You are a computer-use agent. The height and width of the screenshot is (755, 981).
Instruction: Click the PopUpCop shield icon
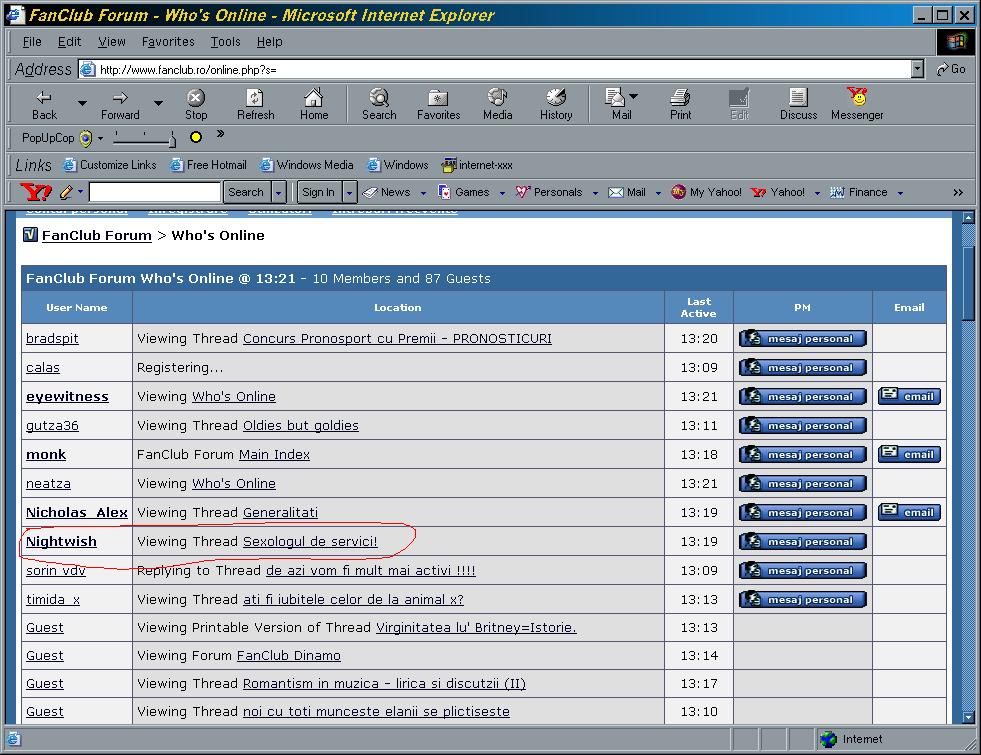86,138
